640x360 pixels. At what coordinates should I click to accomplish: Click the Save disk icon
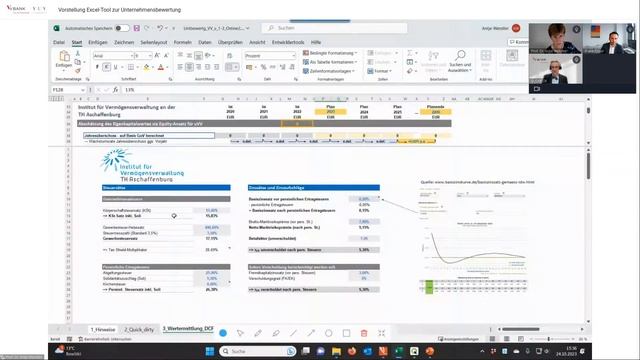136,28
